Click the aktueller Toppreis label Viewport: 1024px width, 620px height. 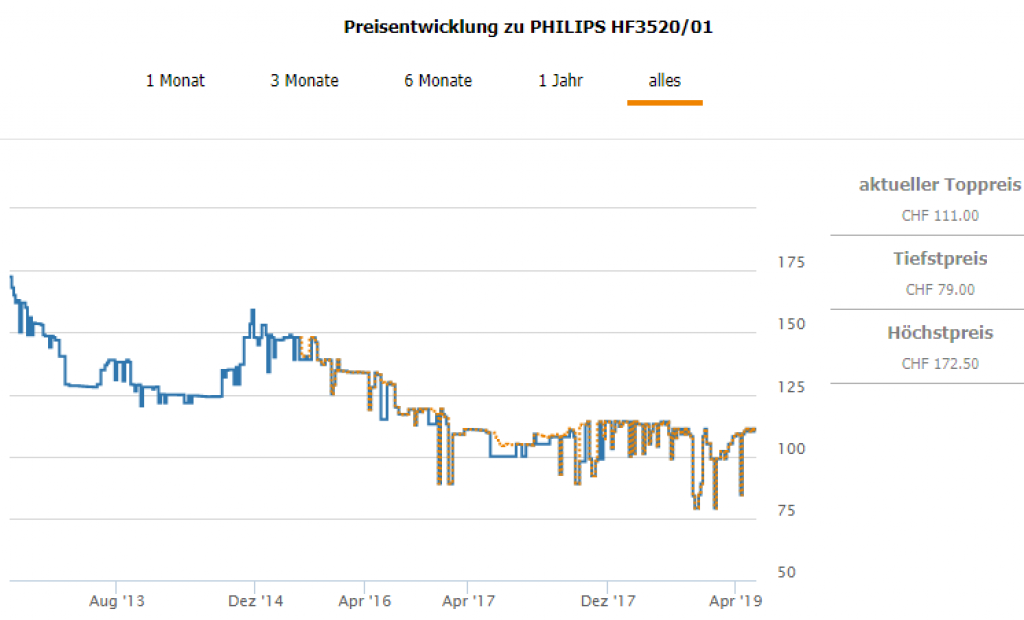(x=940, y=185)
